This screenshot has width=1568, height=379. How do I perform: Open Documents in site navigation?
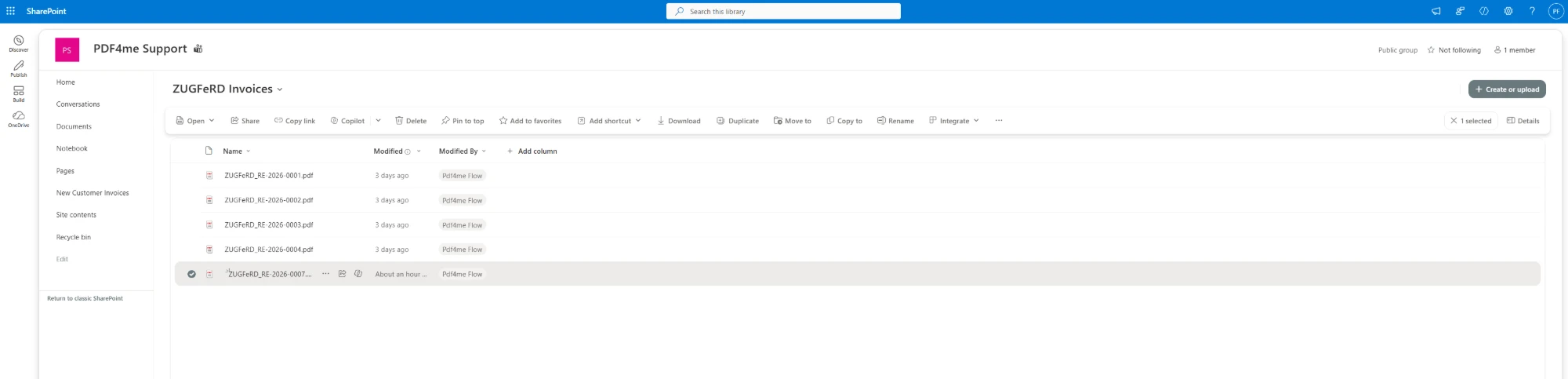pyautogui.click(x=74, y=126)
